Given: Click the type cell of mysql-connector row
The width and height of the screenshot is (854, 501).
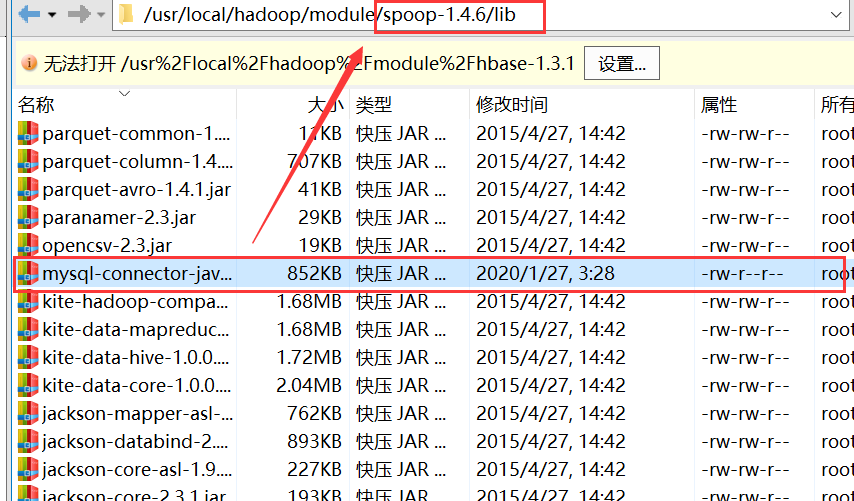Looking at the screenshot, I should click(x=401, y=273).
